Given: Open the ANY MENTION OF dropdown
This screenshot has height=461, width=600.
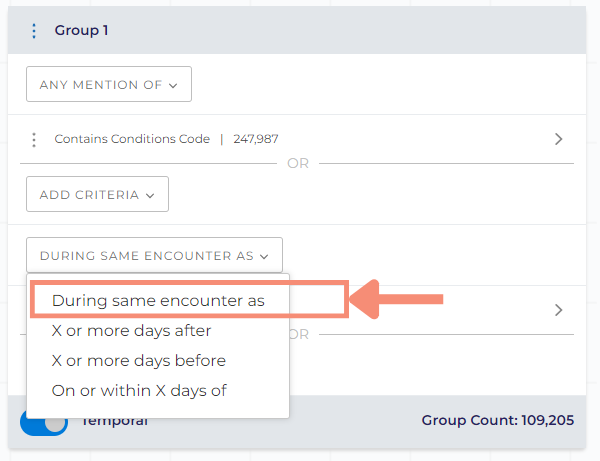Looking at the screenshot, I should (109, 84).
